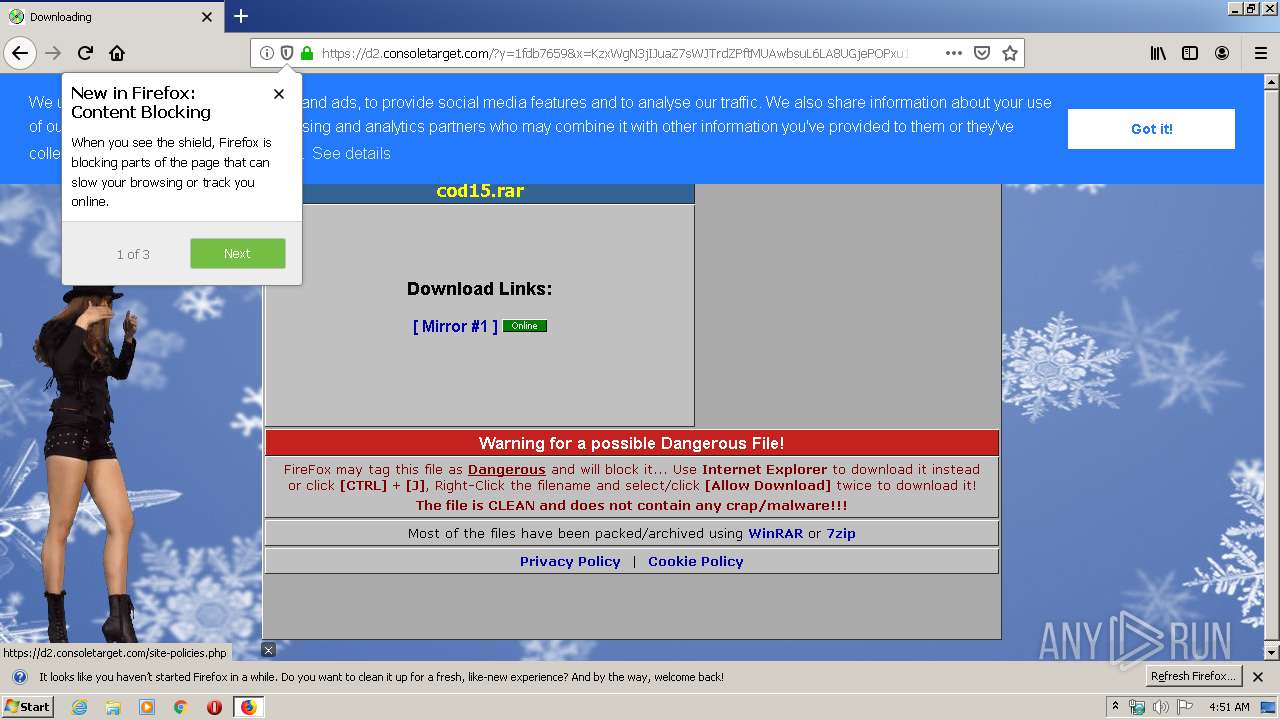The width and height of the screenshot is (1280, 720).
Task: Show hidden system tray icons
Action: pyautogui.click(x=1115, y=706)
